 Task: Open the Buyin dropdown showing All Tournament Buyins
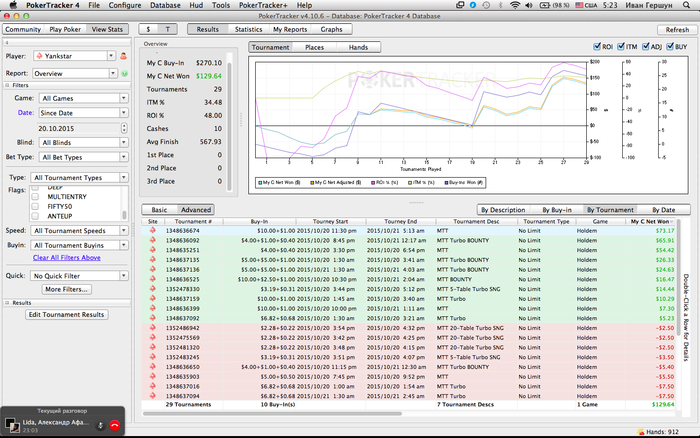[79, 245]
